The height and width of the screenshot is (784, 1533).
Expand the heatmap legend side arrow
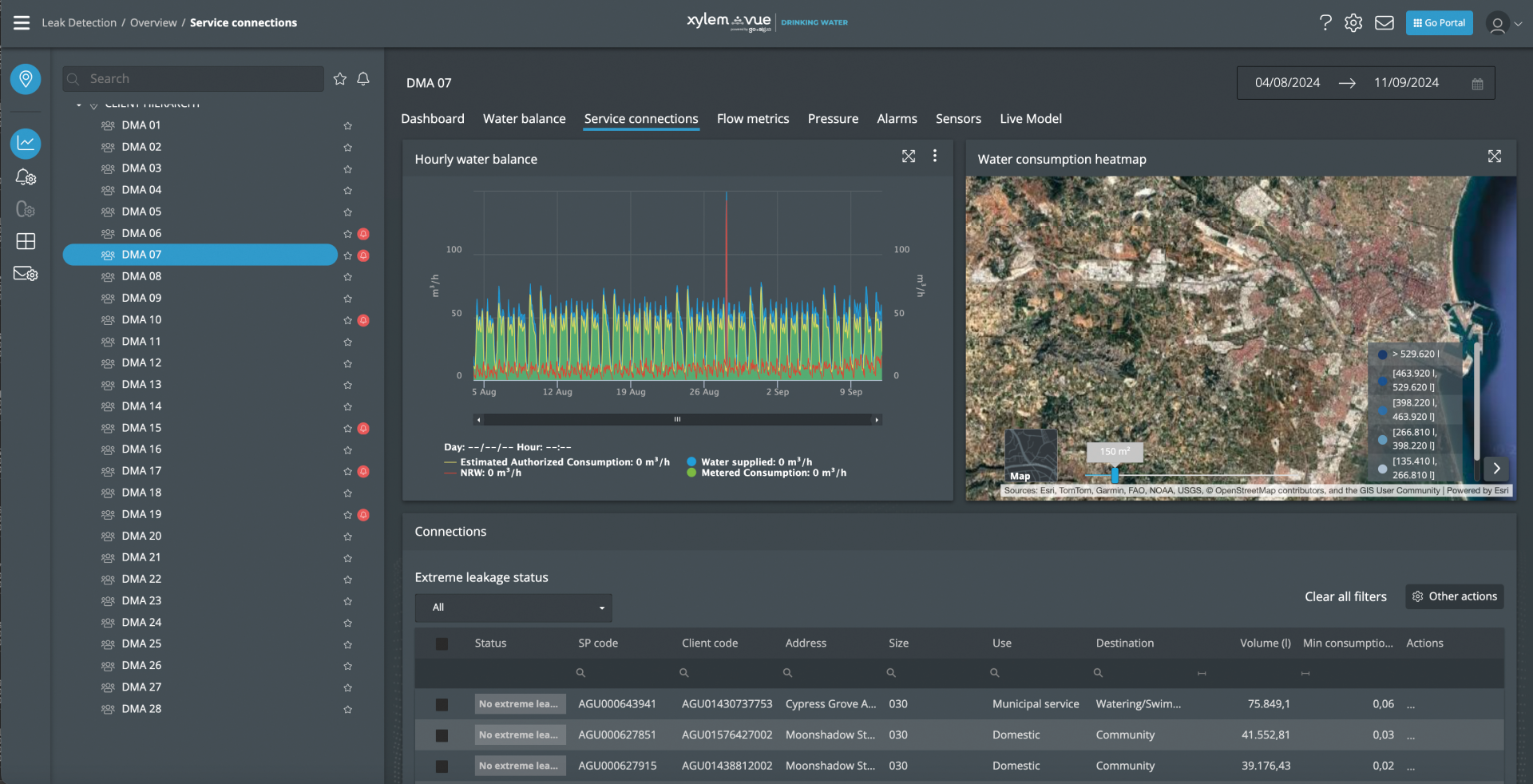coord(1497,469)
